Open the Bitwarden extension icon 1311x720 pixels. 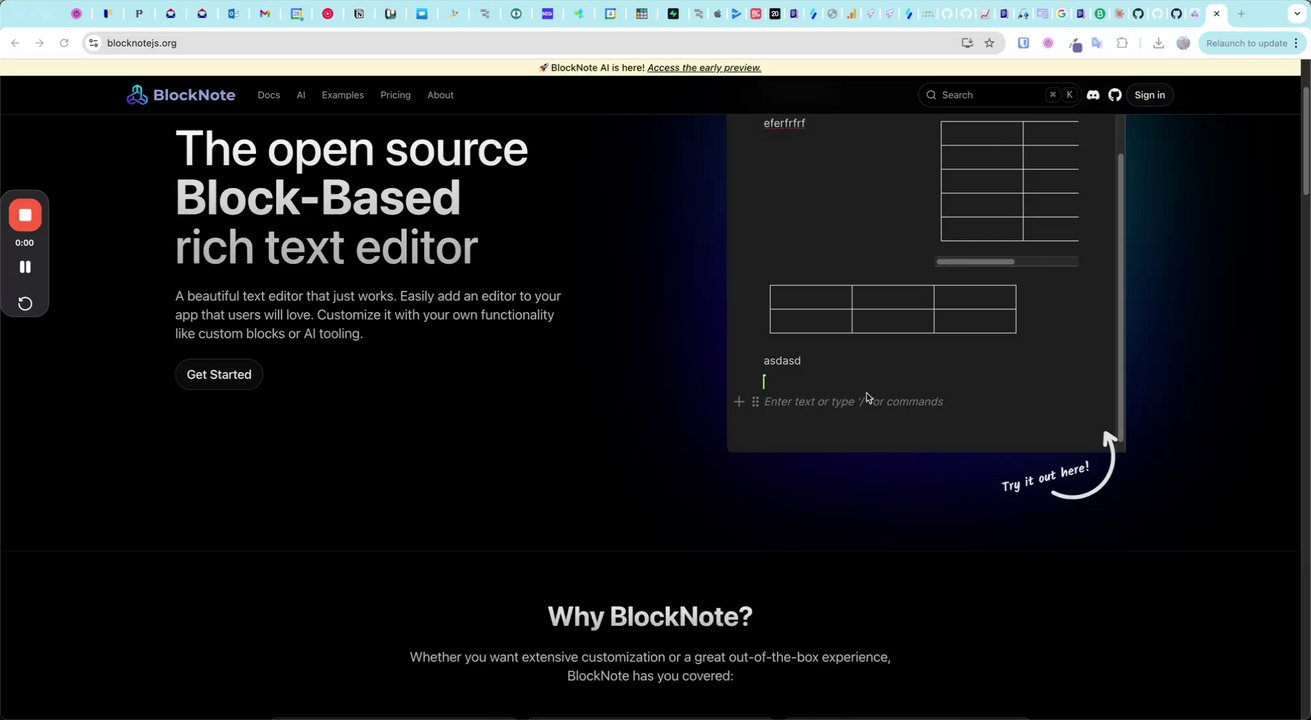coord(1024,43)
